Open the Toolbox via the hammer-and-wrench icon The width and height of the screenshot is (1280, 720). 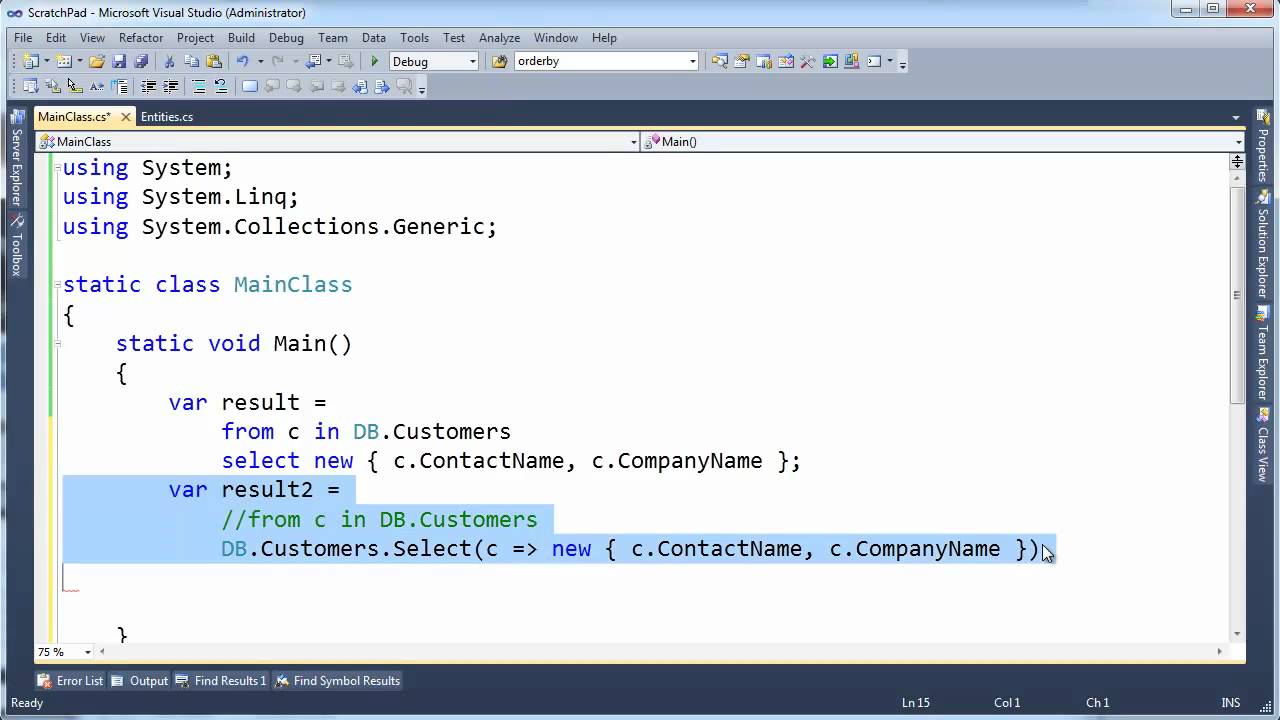[x=808, y=61]
